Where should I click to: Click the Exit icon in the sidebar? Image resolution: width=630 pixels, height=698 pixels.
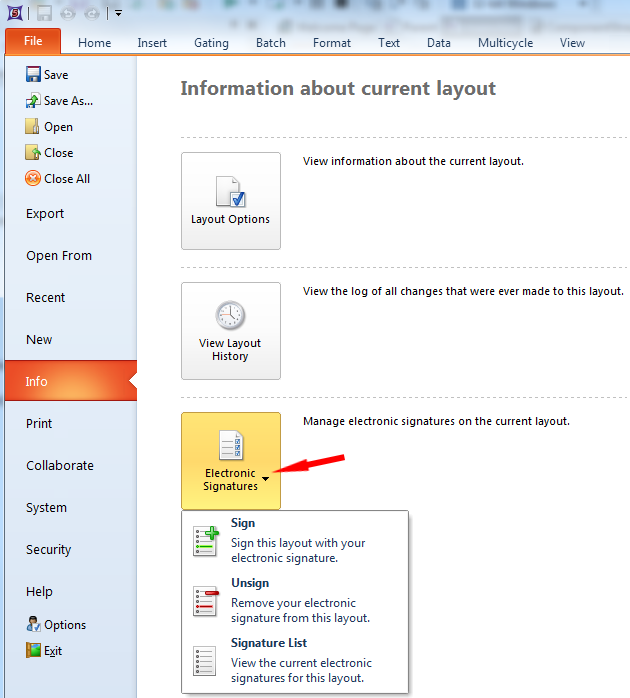point(33,651)
